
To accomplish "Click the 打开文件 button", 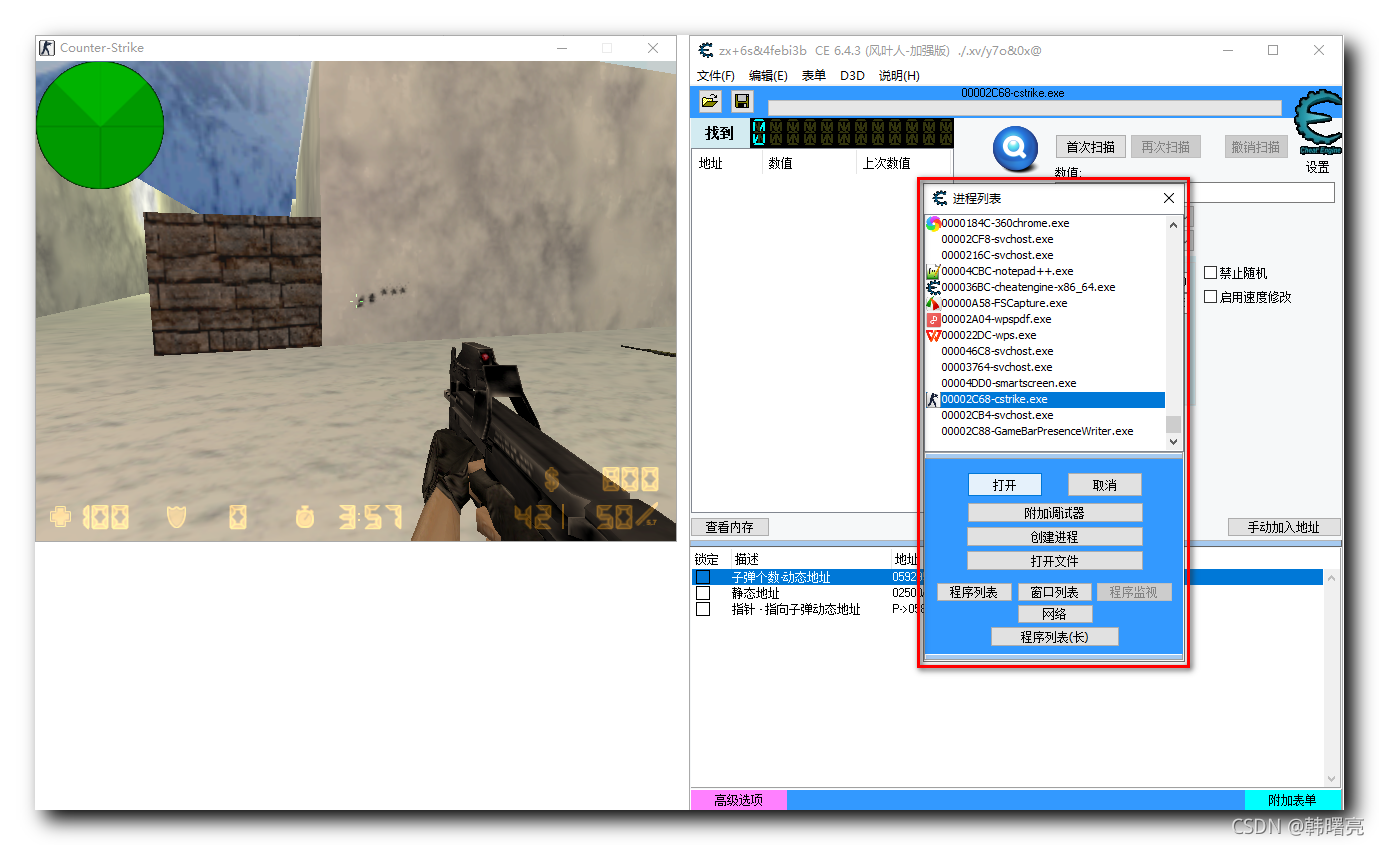I will click(x=1055, y=561).
